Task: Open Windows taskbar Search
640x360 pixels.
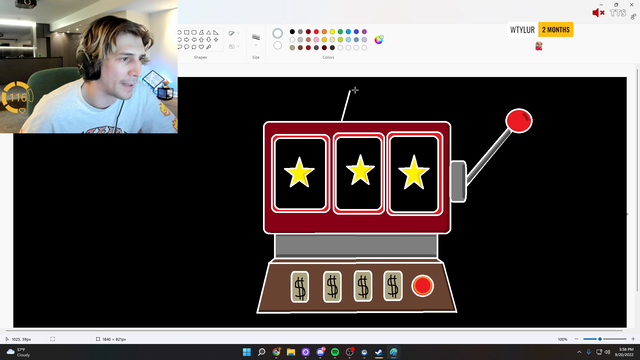Action: coord(262,352)
